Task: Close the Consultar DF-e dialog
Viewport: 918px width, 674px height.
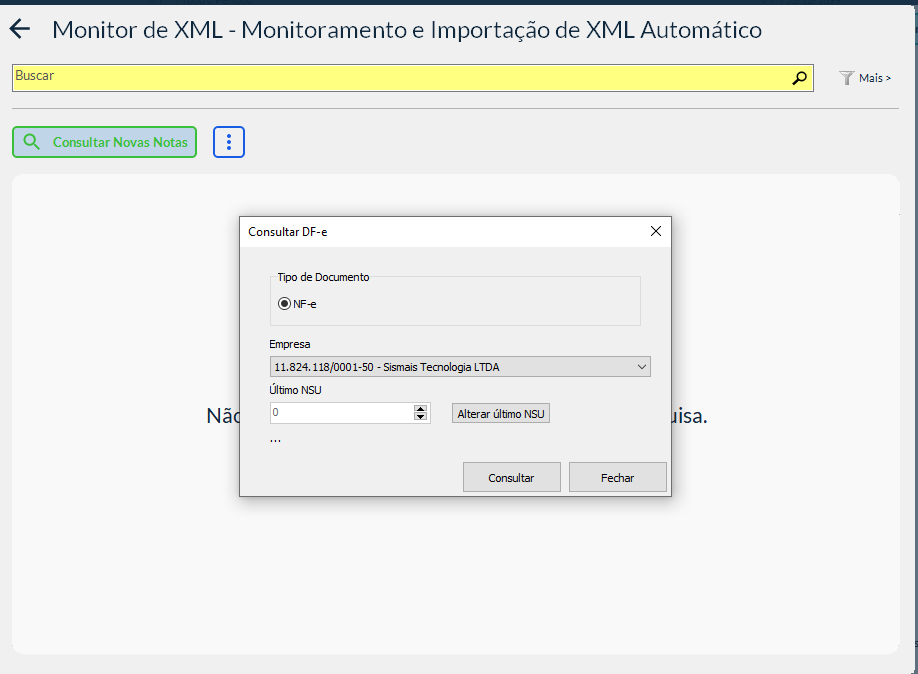Action: [x=655, y=231]
